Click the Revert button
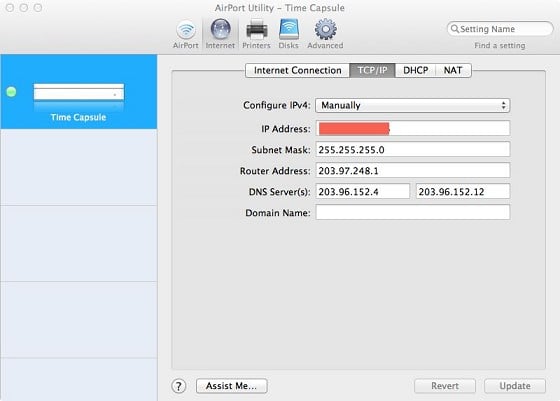 (x=445, y=386)
